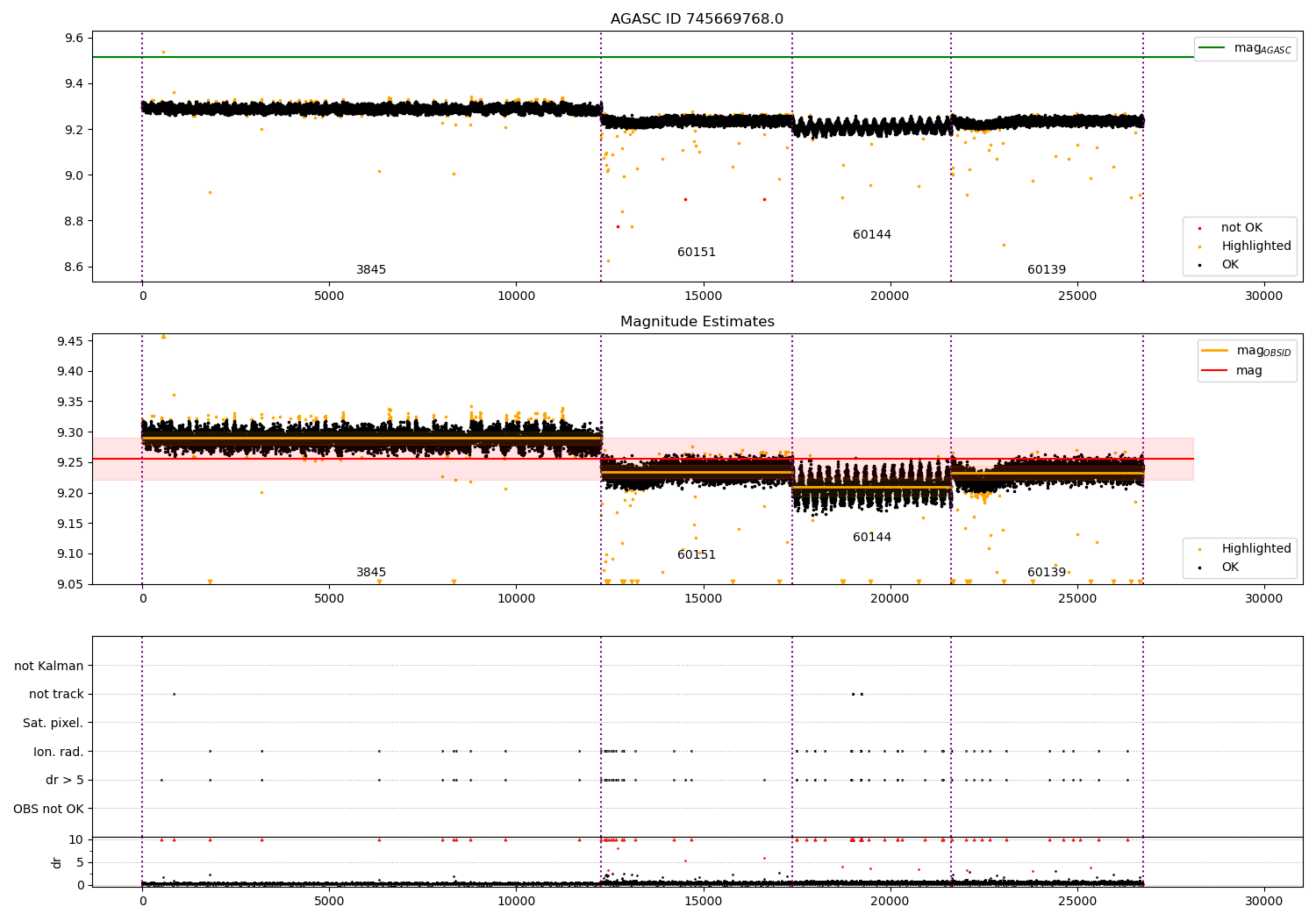Click x-tick 20000 under the middle plot
Screen dimensions: 1316x921
click(x=890, y=598)
